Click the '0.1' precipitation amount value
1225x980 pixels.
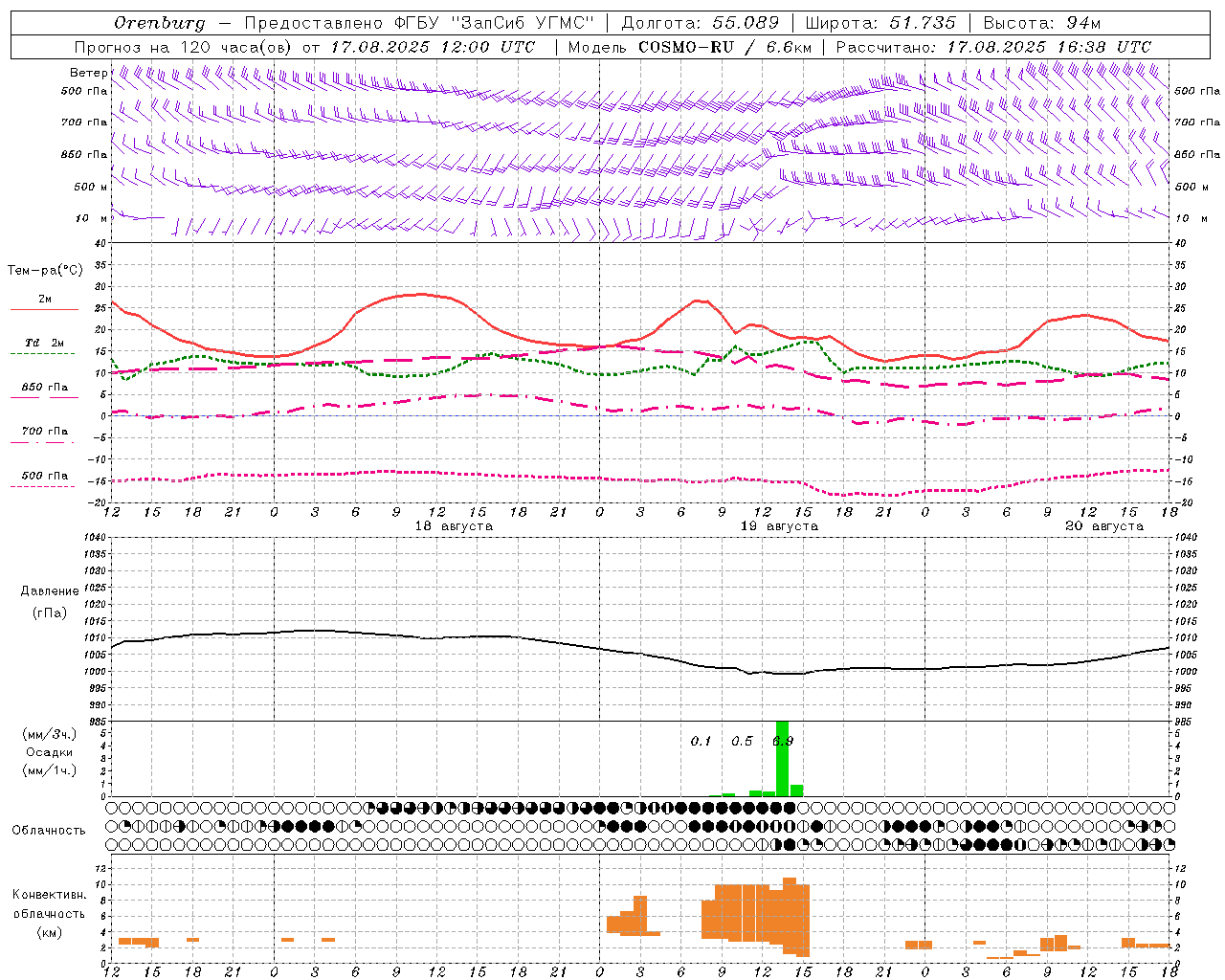point(701,742)
